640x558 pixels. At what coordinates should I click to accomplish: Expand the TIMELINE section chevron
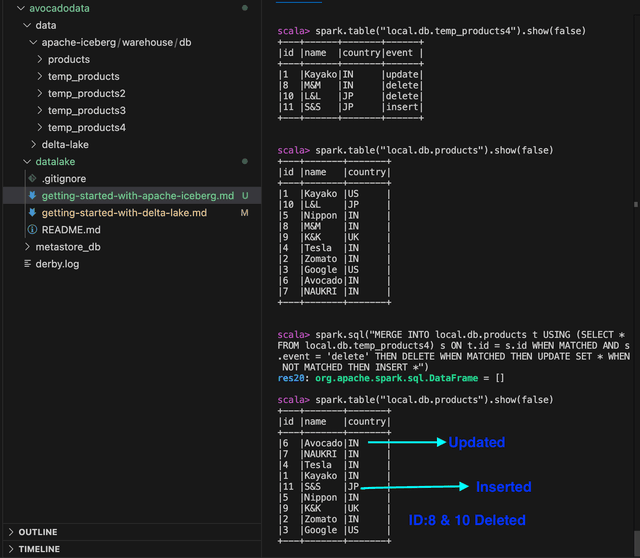pos(11,549)
